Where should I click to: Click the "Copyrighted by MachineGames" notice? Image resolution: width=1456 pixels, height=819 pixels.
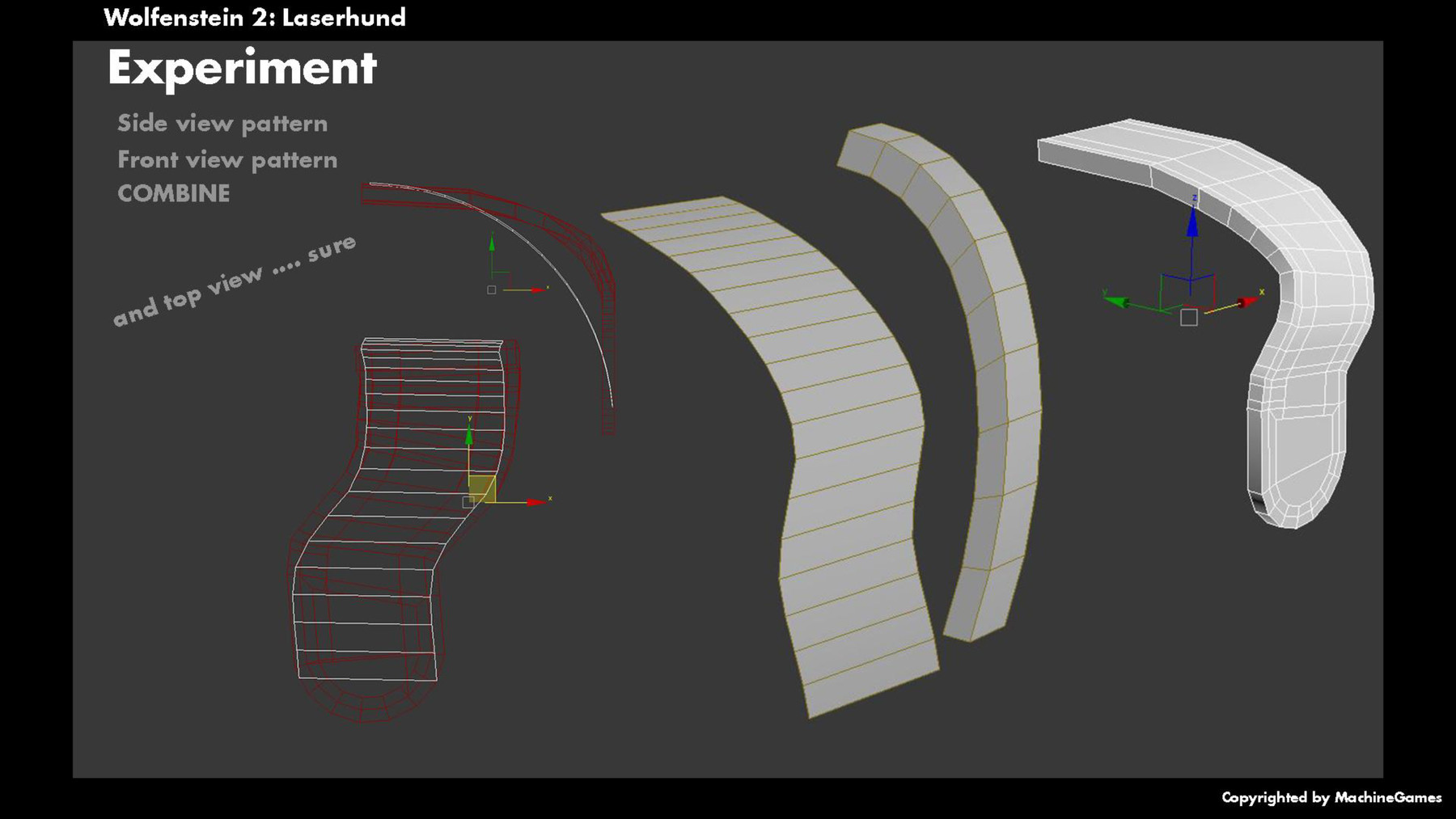coord(1331,797)
